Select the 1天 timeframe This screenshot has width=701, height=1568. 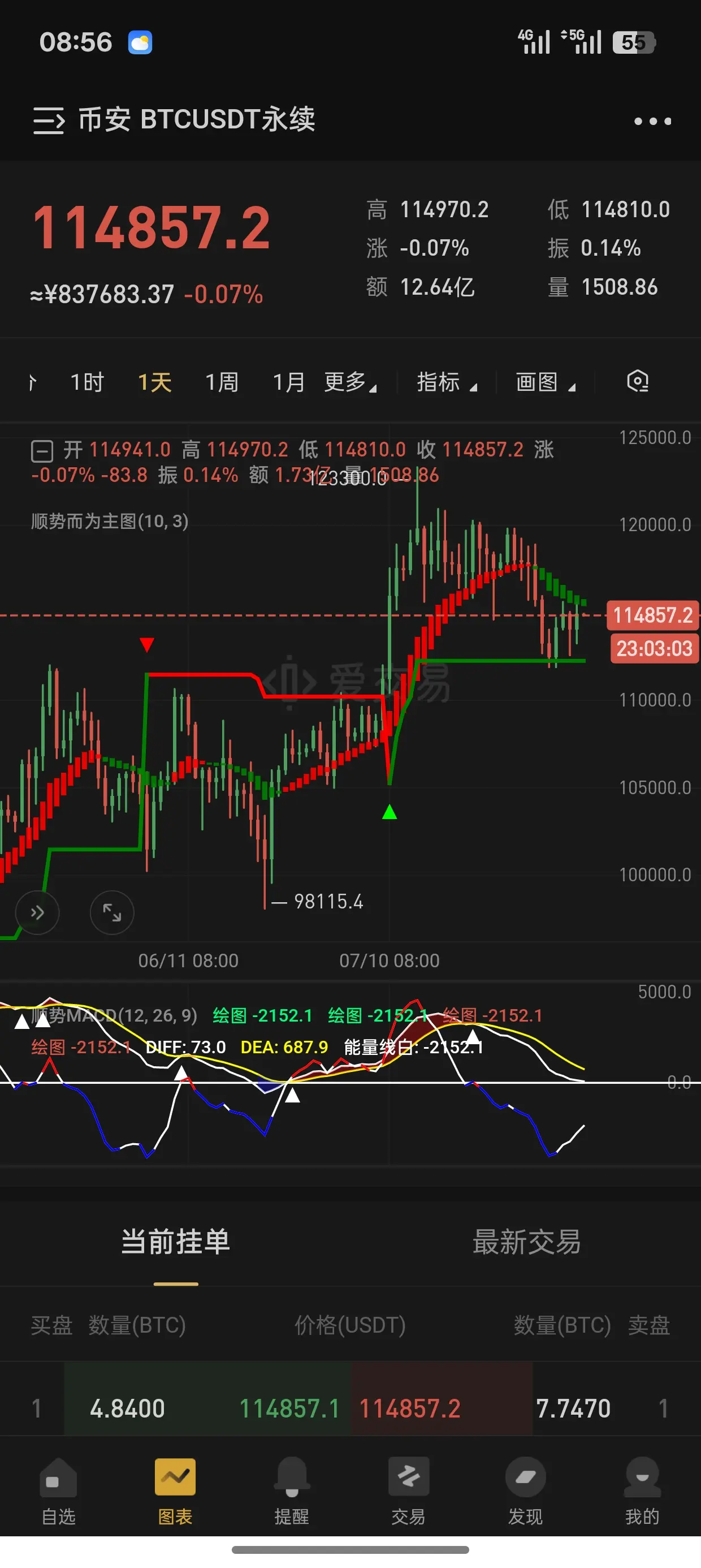154,382
